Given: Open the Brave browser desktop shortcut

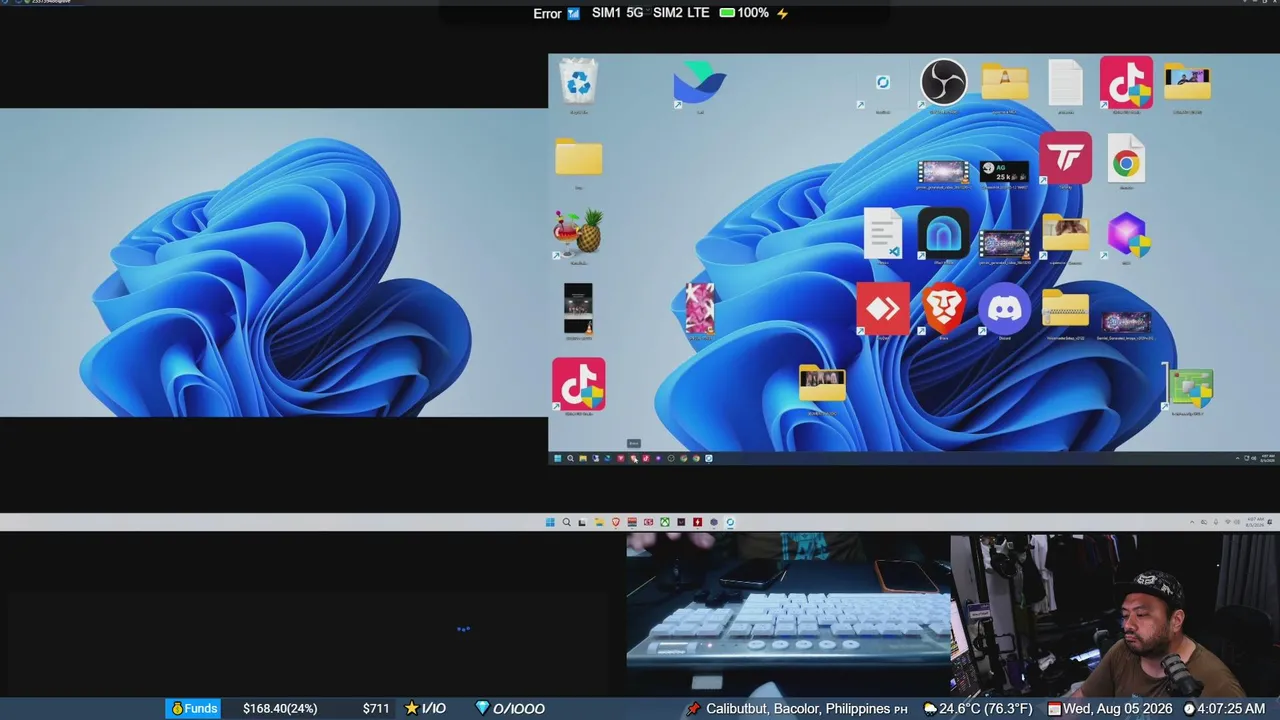Looking at the screenshot, I should (943, 308).
